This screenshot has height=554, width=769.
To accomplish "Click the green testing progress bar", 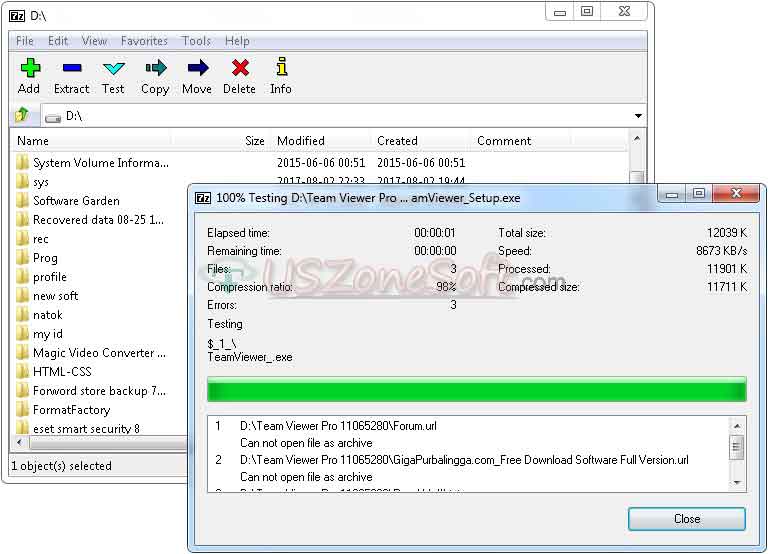I will tap(477, 390).
